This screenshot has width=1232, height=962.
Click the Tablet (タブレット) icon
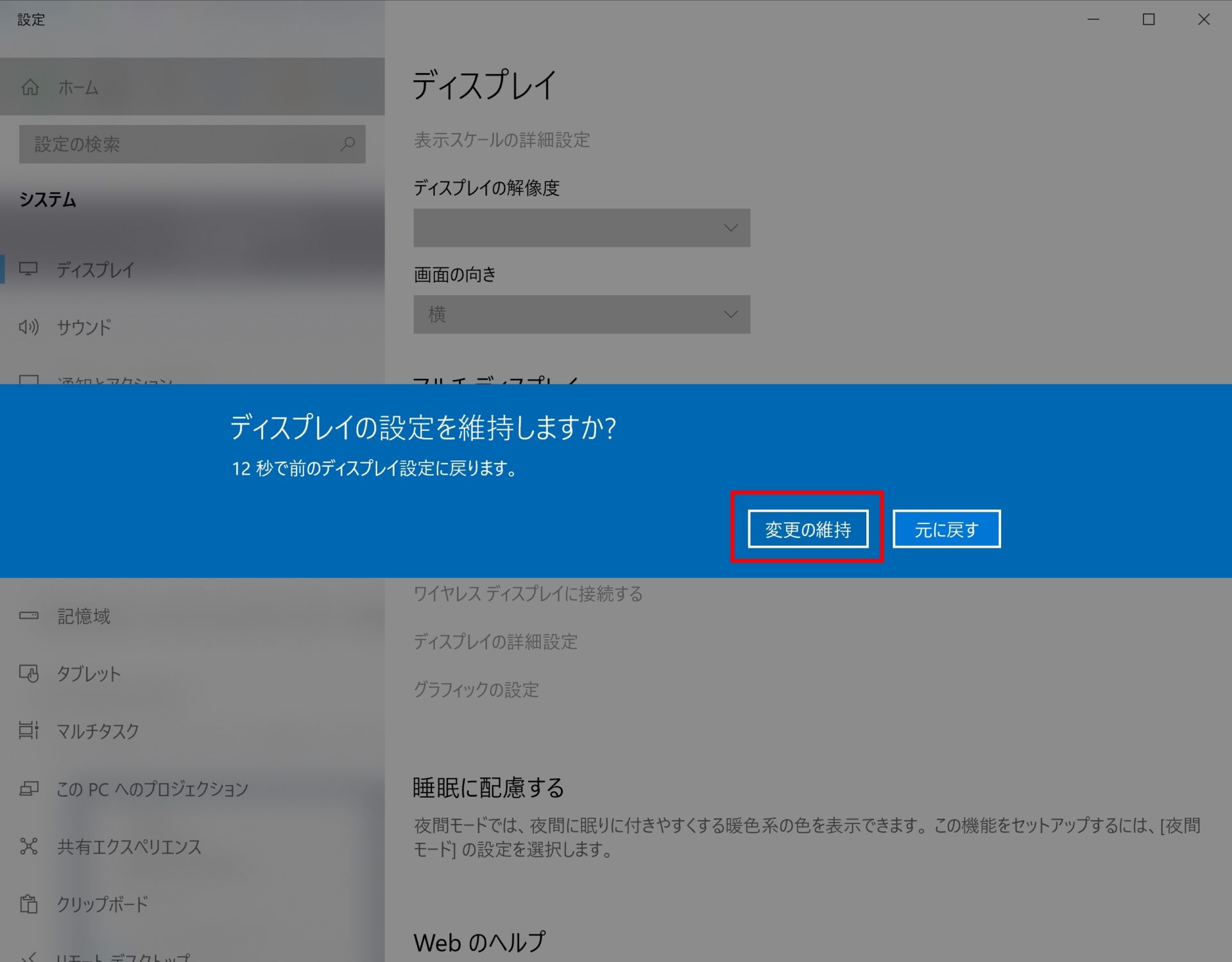pyautogui.click(x=28, y=673)
